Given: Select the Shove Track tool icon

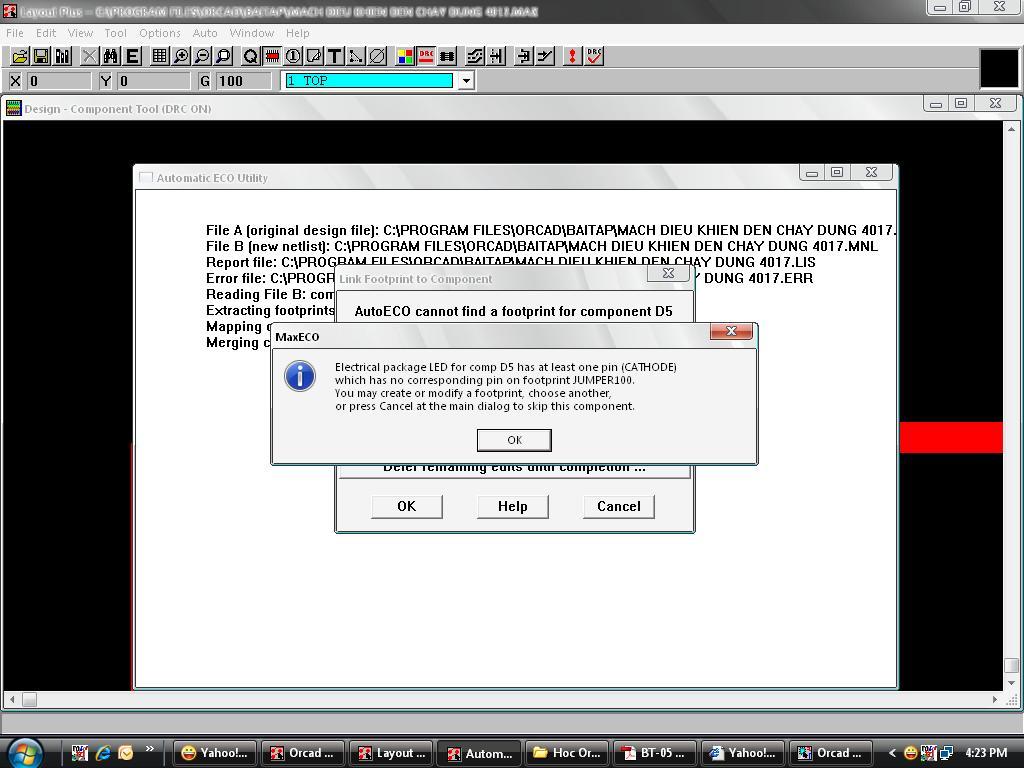Looking at the screenshot, I should pyautogui.click(x=496, y=56).
